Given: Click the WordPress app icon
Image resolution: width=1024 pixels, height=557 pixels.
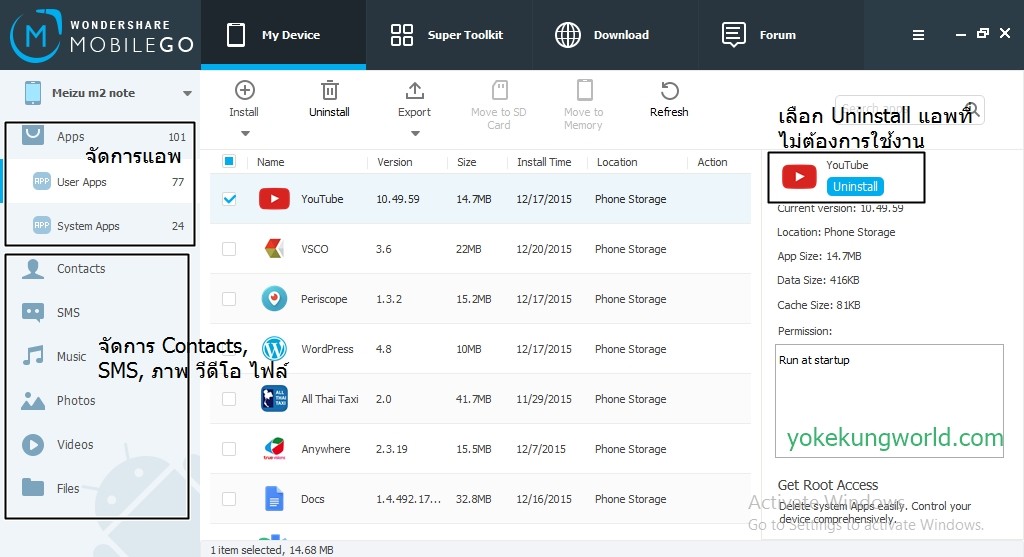Looking at the screenshot, I should point(274,349).
